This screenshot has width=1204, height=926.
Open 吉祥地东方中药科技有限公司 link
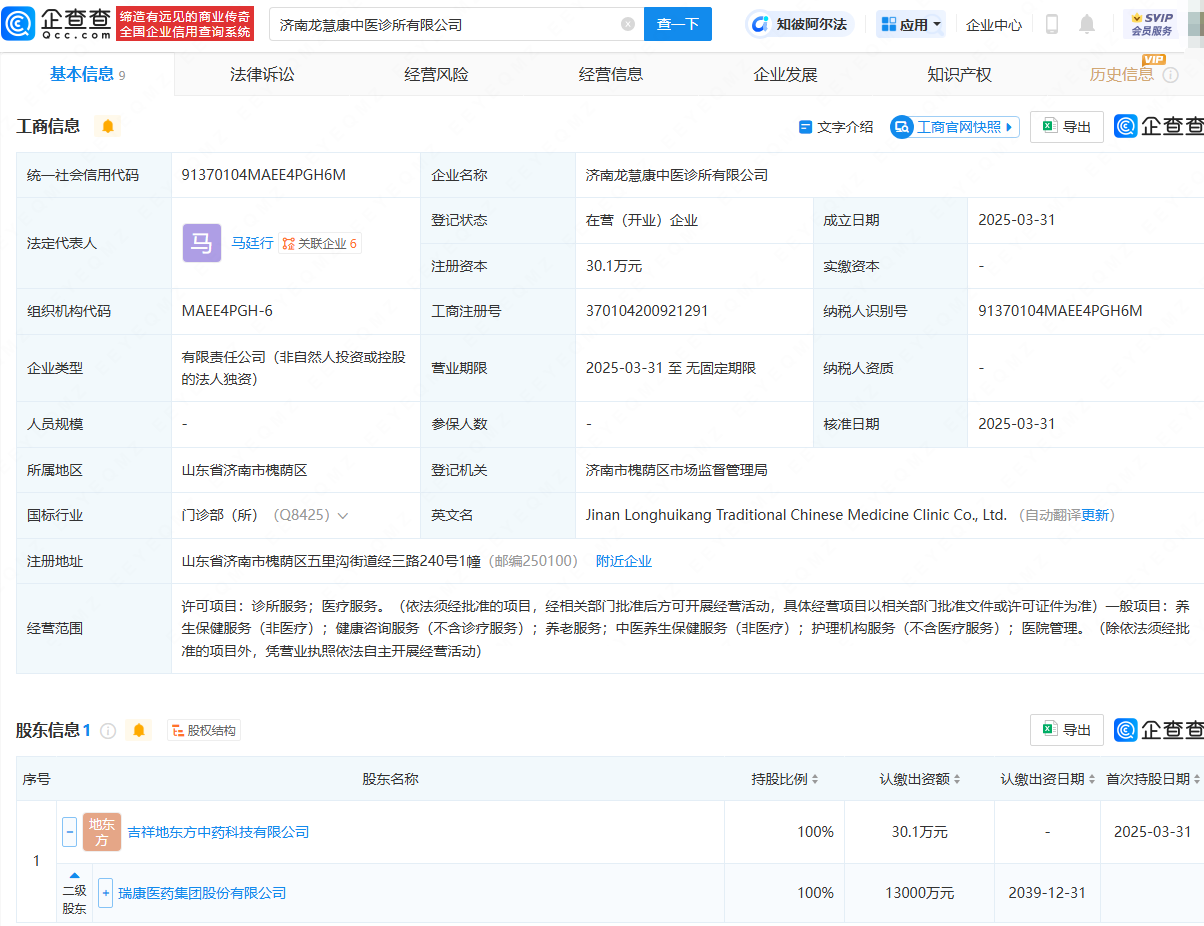218,832
